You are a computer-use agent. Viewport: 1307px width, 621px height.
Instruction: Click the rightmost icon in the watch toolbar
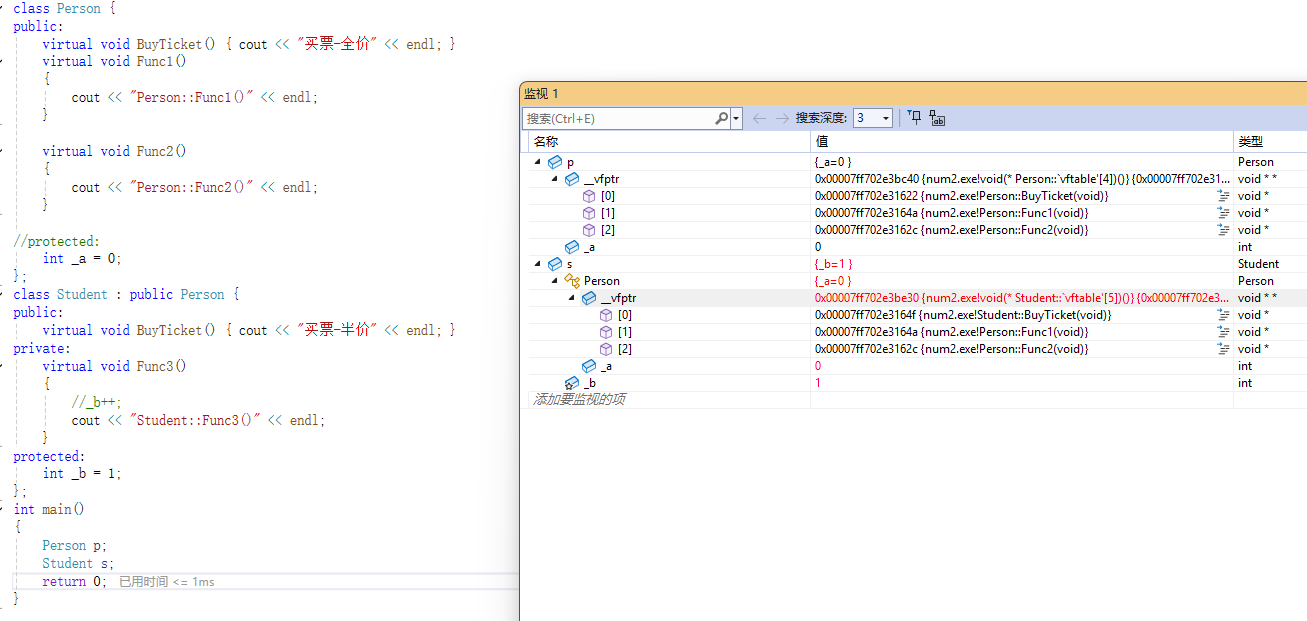[937, 118]
